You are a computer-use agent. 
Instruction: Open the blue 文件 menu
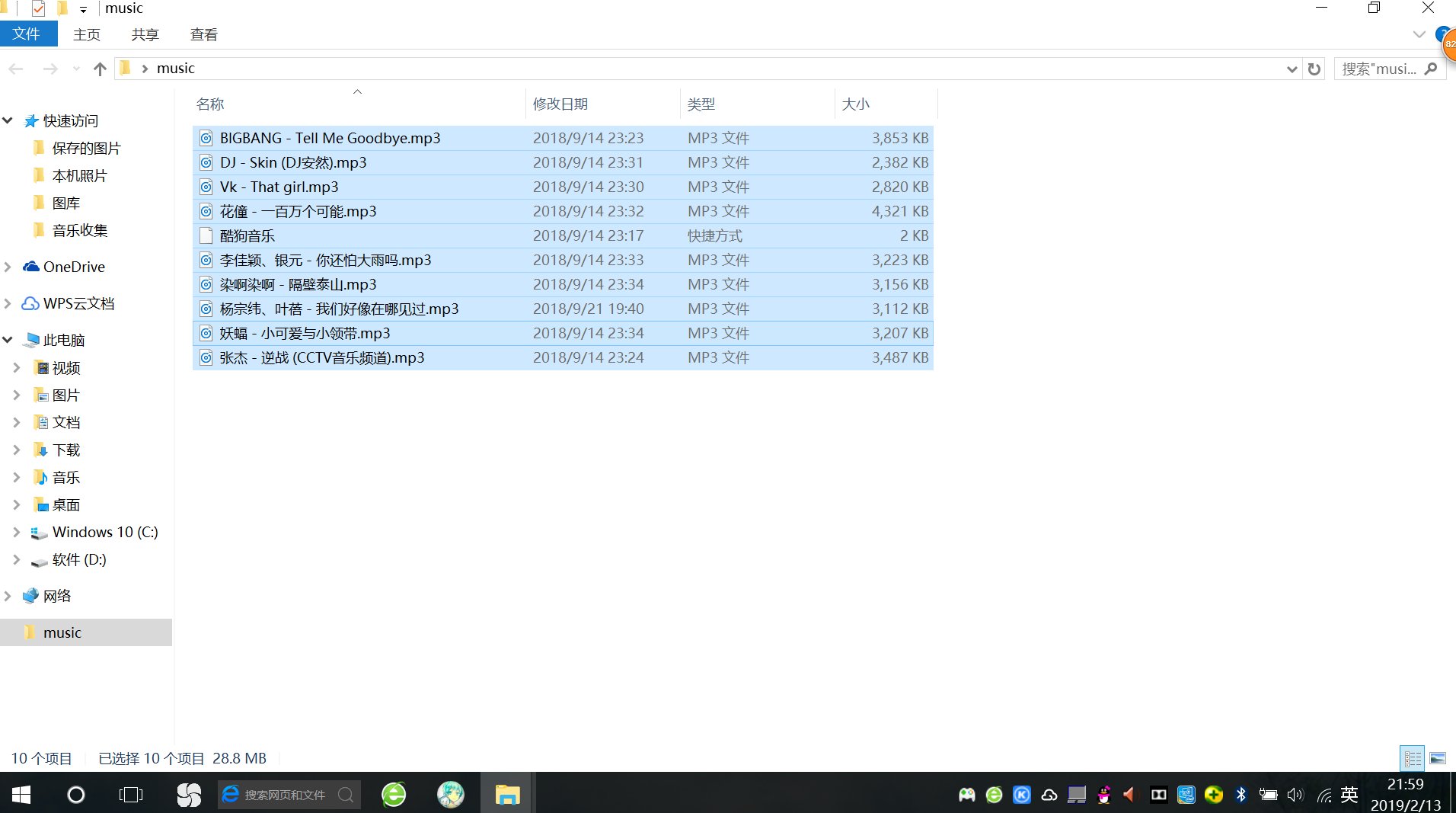coord(28,34)
